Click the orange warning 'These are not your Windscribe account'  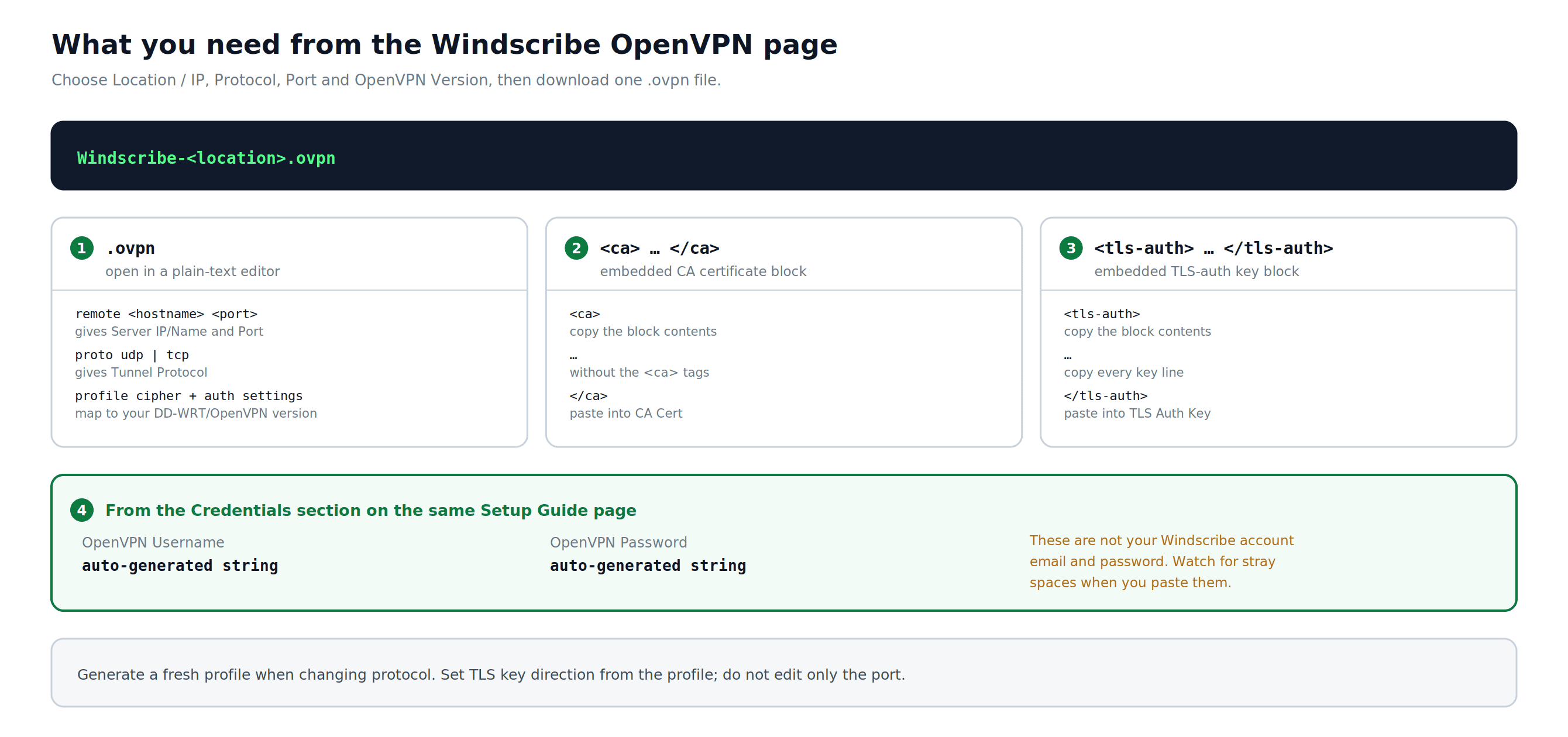[x=1161, y=540]
